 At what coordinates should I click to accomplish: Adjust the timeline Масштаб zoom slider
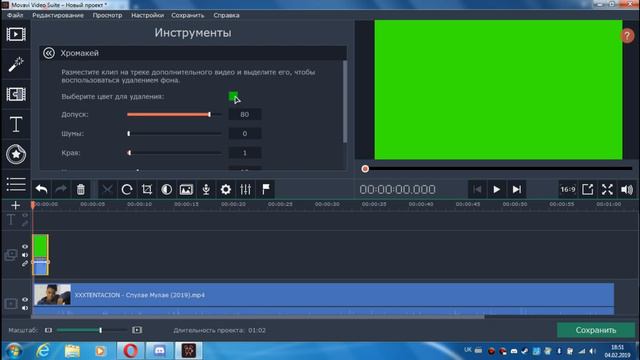93,330
